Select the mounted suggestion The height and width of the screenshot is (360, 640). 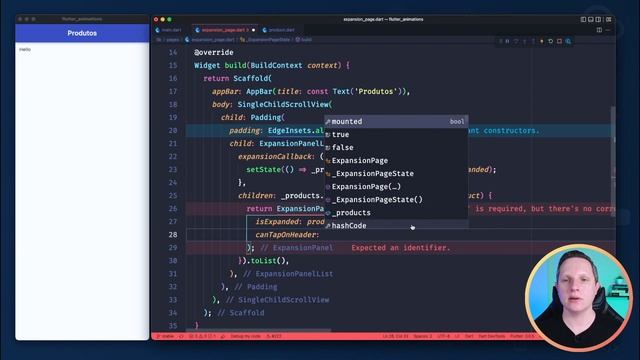396,121
